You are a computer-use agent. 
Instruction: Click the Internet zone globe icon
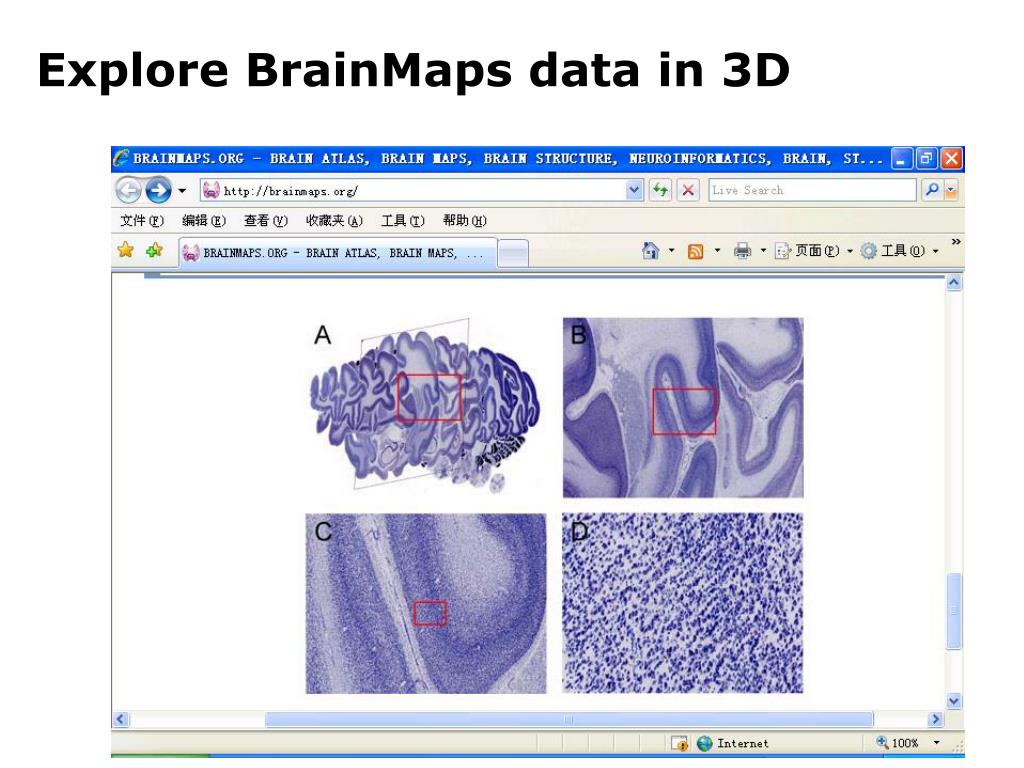tap(704, 743)
